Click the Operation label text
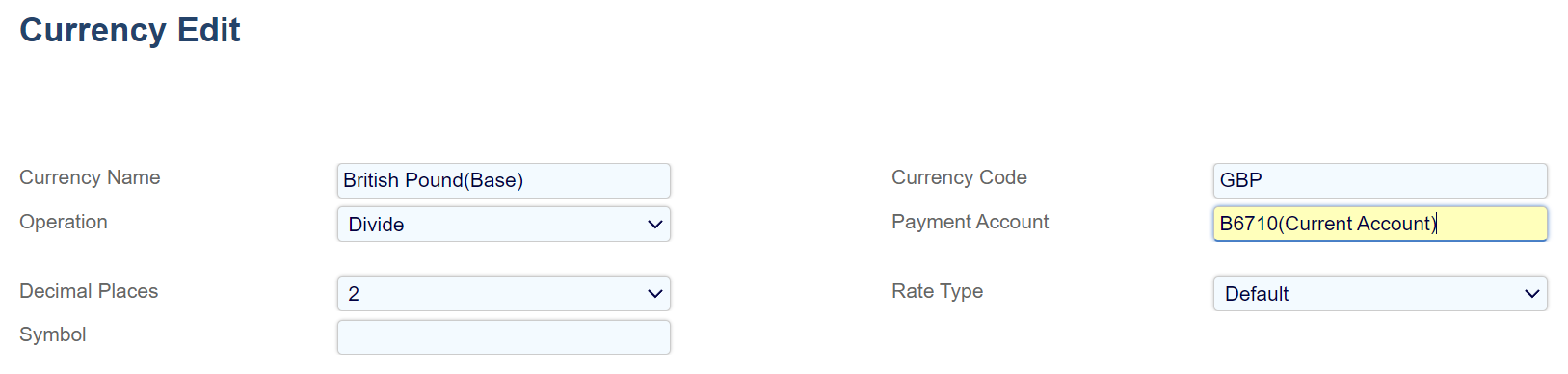1568x374 pixels. coord(64,222)
